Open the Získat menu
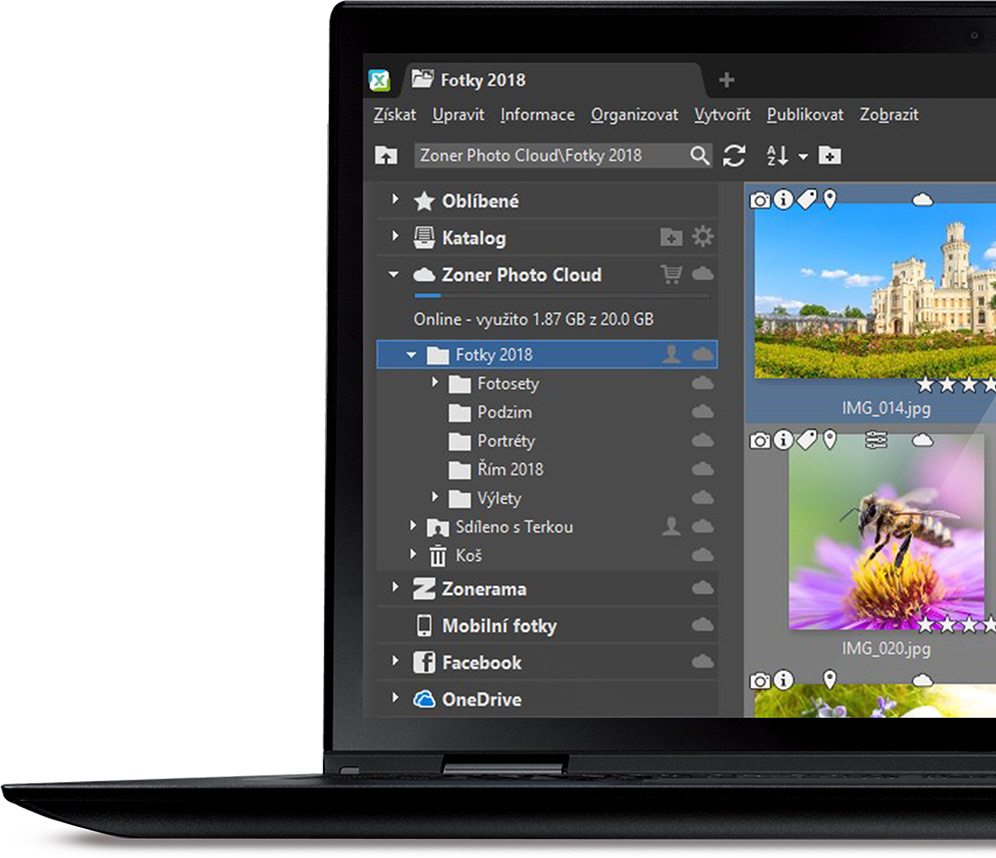The image size is (996, 858). click(x=394, y=115)
